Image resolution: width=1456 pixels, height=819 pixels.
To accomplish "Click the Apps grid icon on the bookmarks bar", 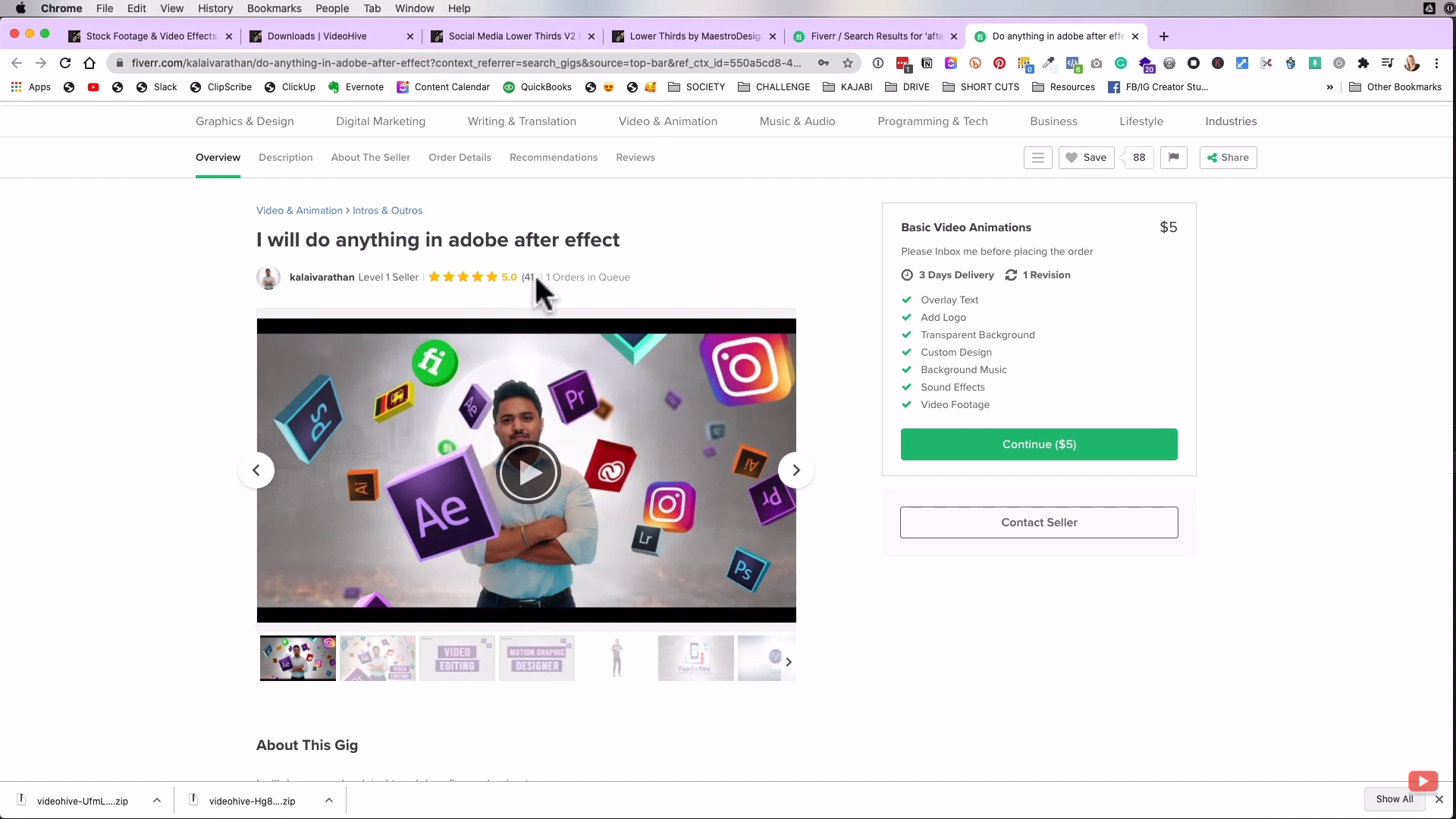I will tap(16, 87).
